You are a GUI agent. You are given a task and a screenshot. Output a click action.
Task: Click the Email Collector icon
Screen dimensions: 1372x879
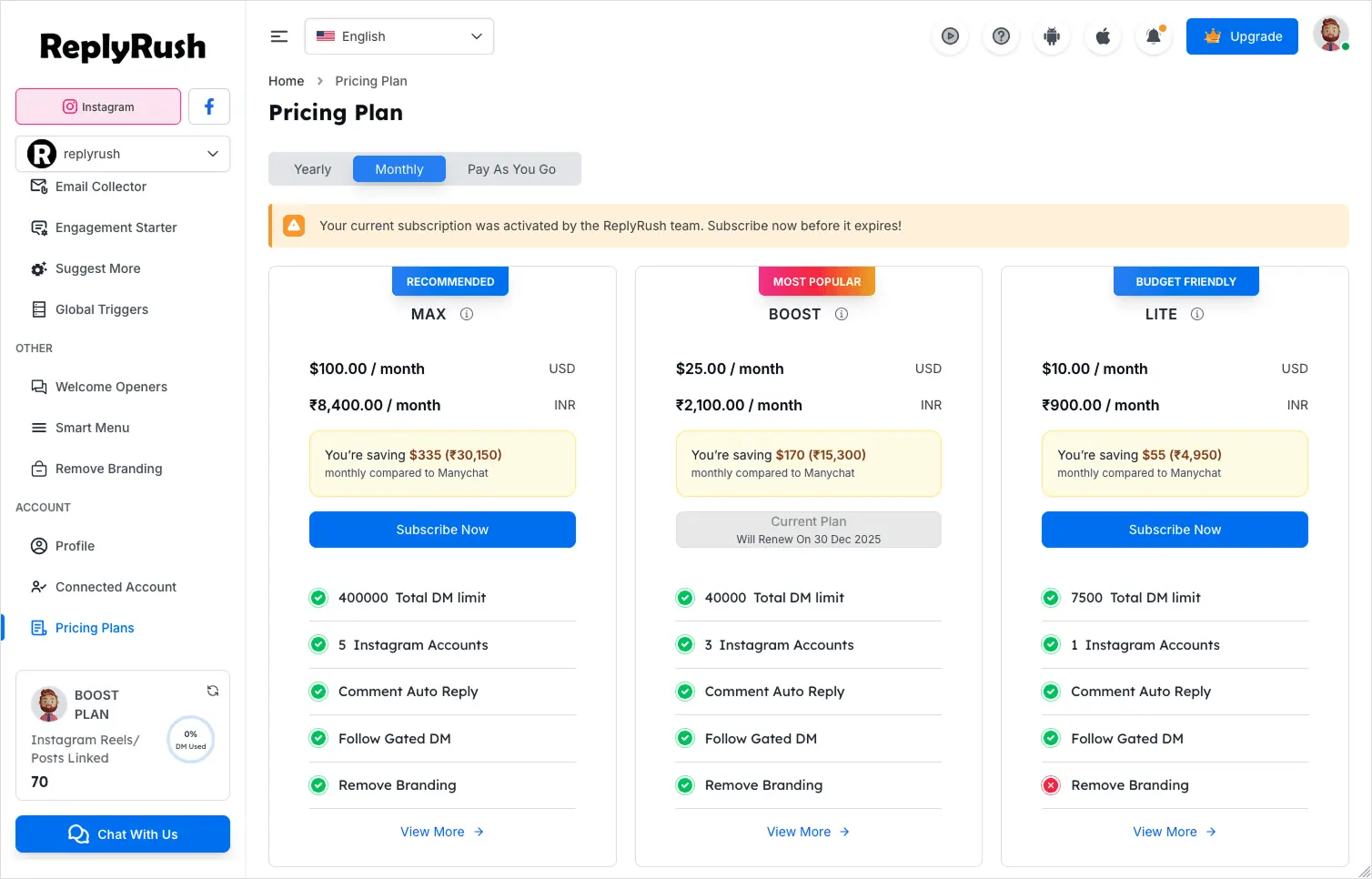tap(39, 187)
